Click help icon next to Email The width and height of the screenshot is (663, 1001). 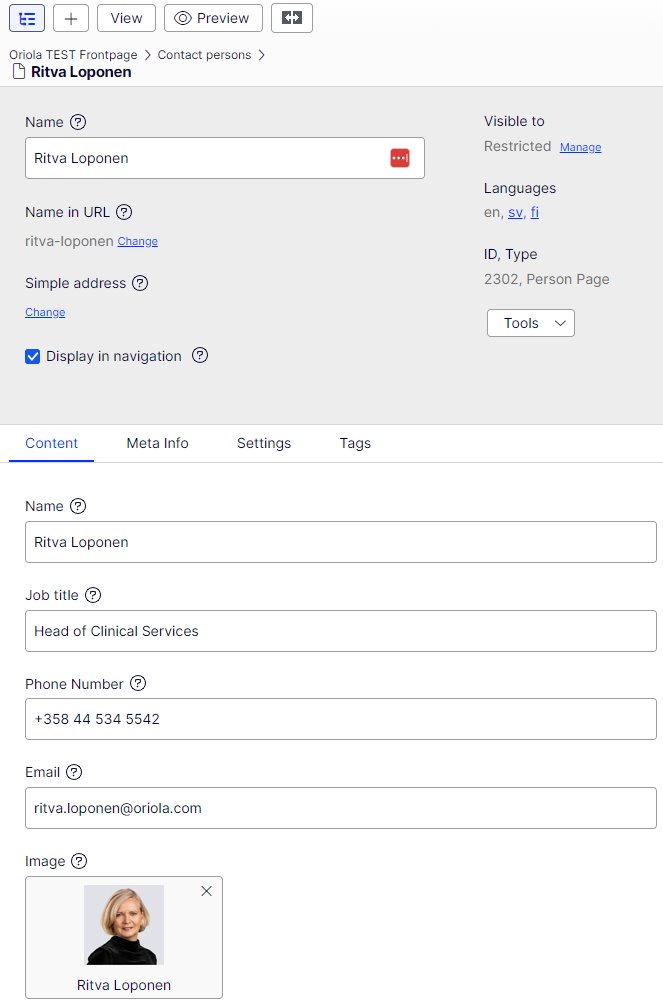tap(74, 772)
